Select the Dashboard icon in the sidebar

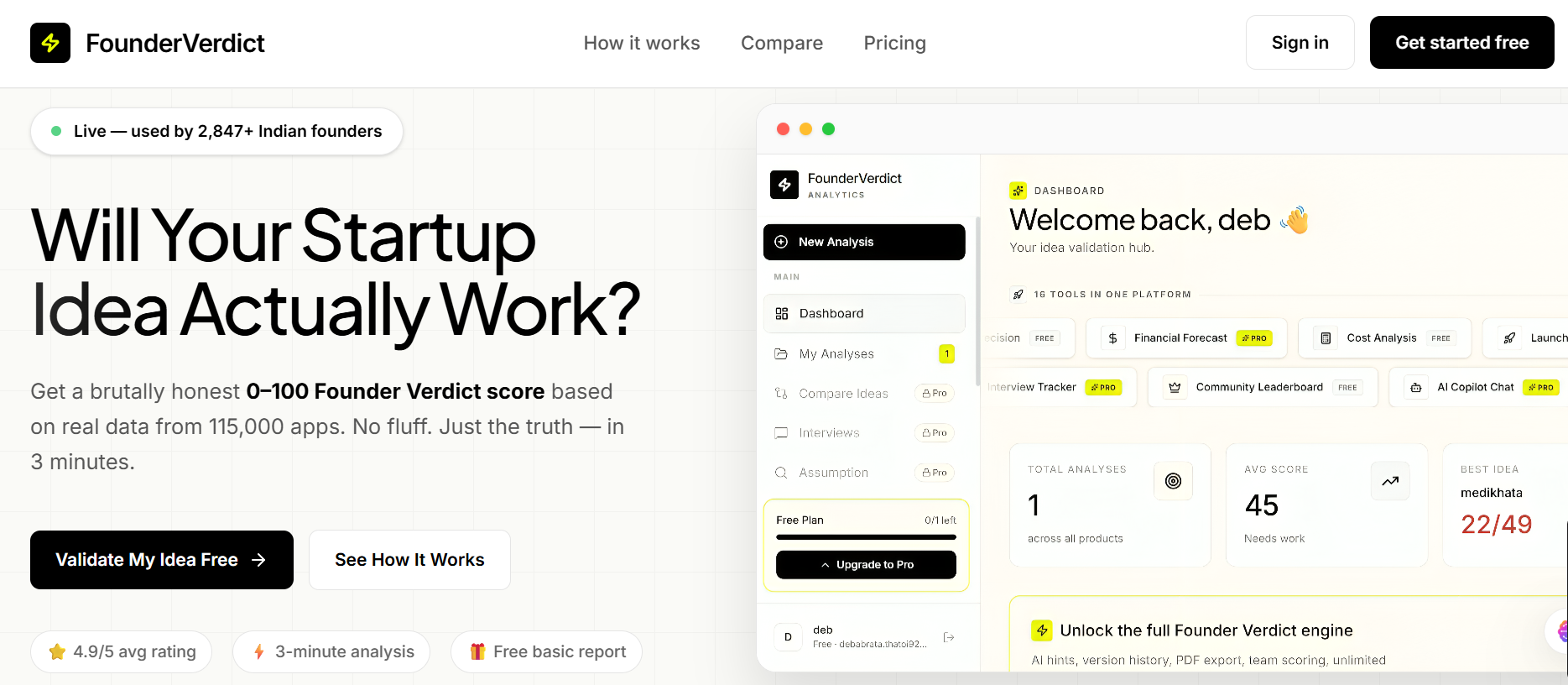coord(781,313)
